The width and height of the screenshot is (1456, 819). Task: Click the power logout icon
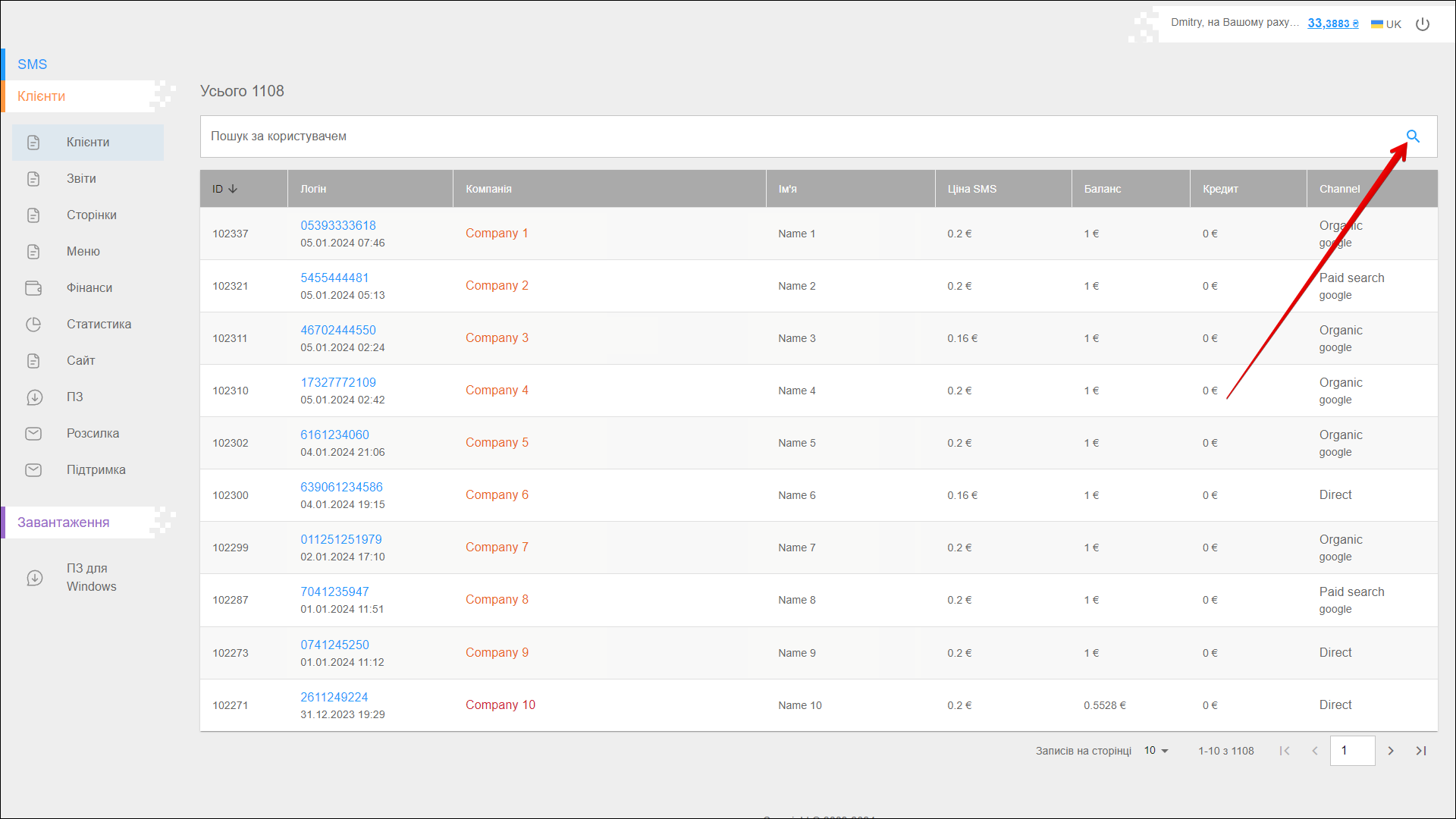[x=1423, y=24]
